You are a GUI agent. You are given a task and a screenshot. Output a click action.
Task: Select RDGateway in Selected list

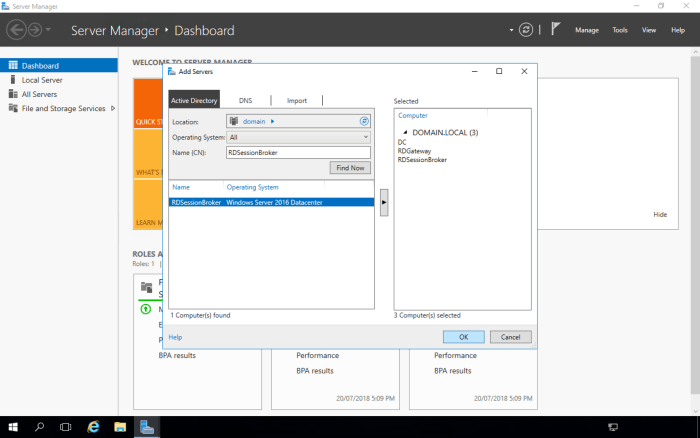(414, 151)
